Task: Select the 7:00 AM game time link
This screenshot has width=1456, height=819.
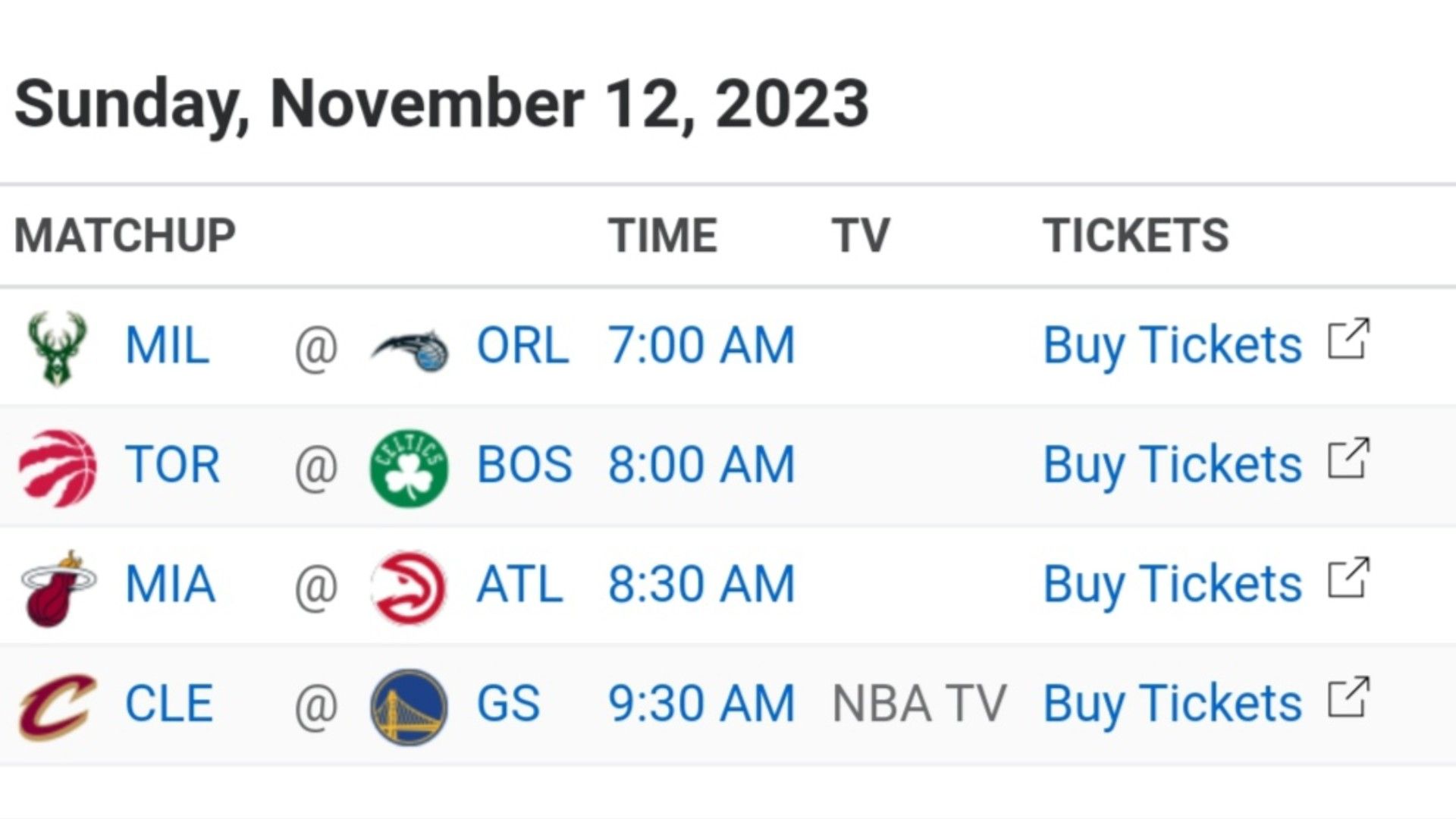Action: (701, 346)
